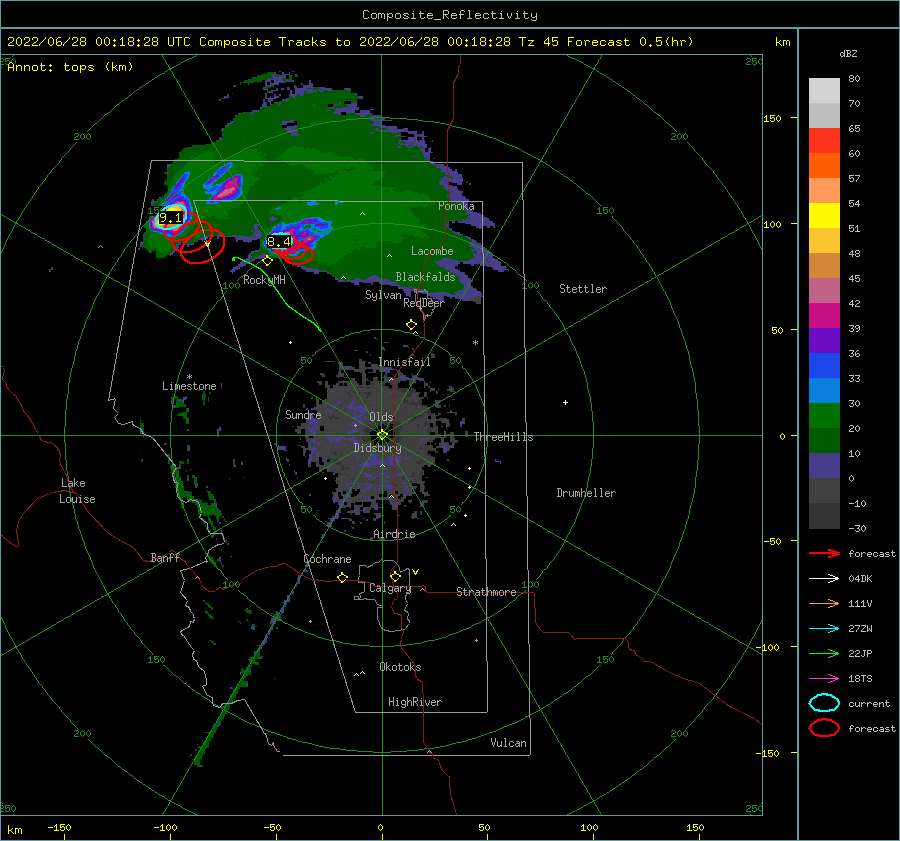
Task: Select the storm cell labeled 8.4
Action: click(279, 242)
